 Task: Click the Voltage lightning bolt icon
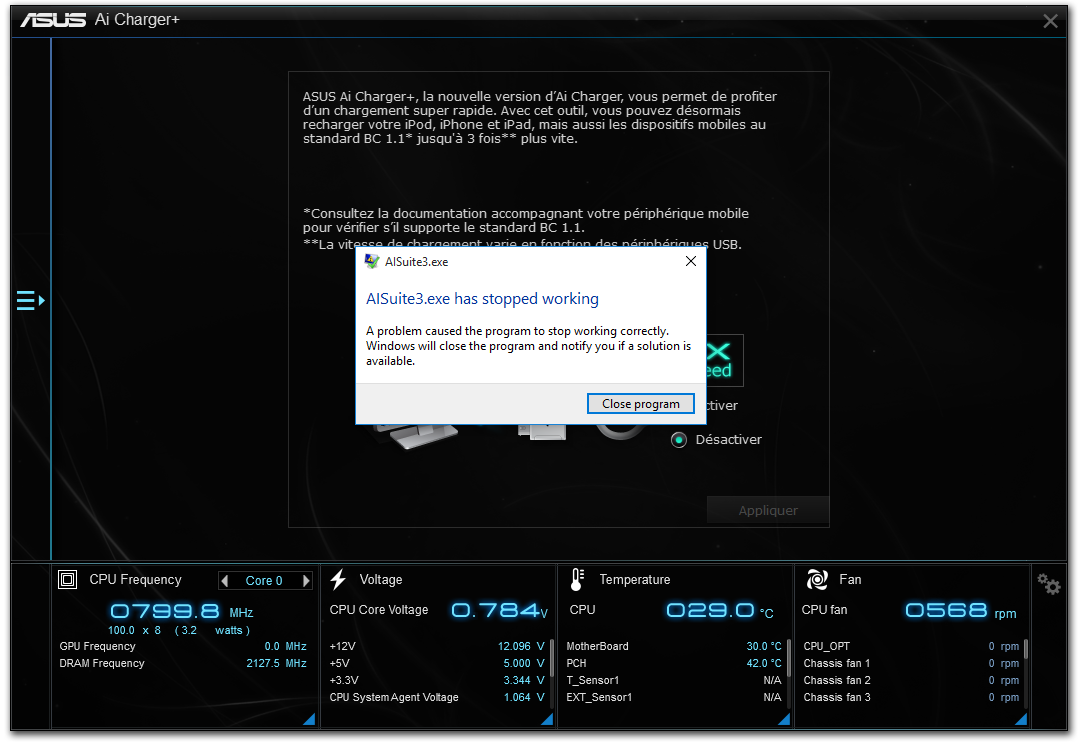pos(338,580)
